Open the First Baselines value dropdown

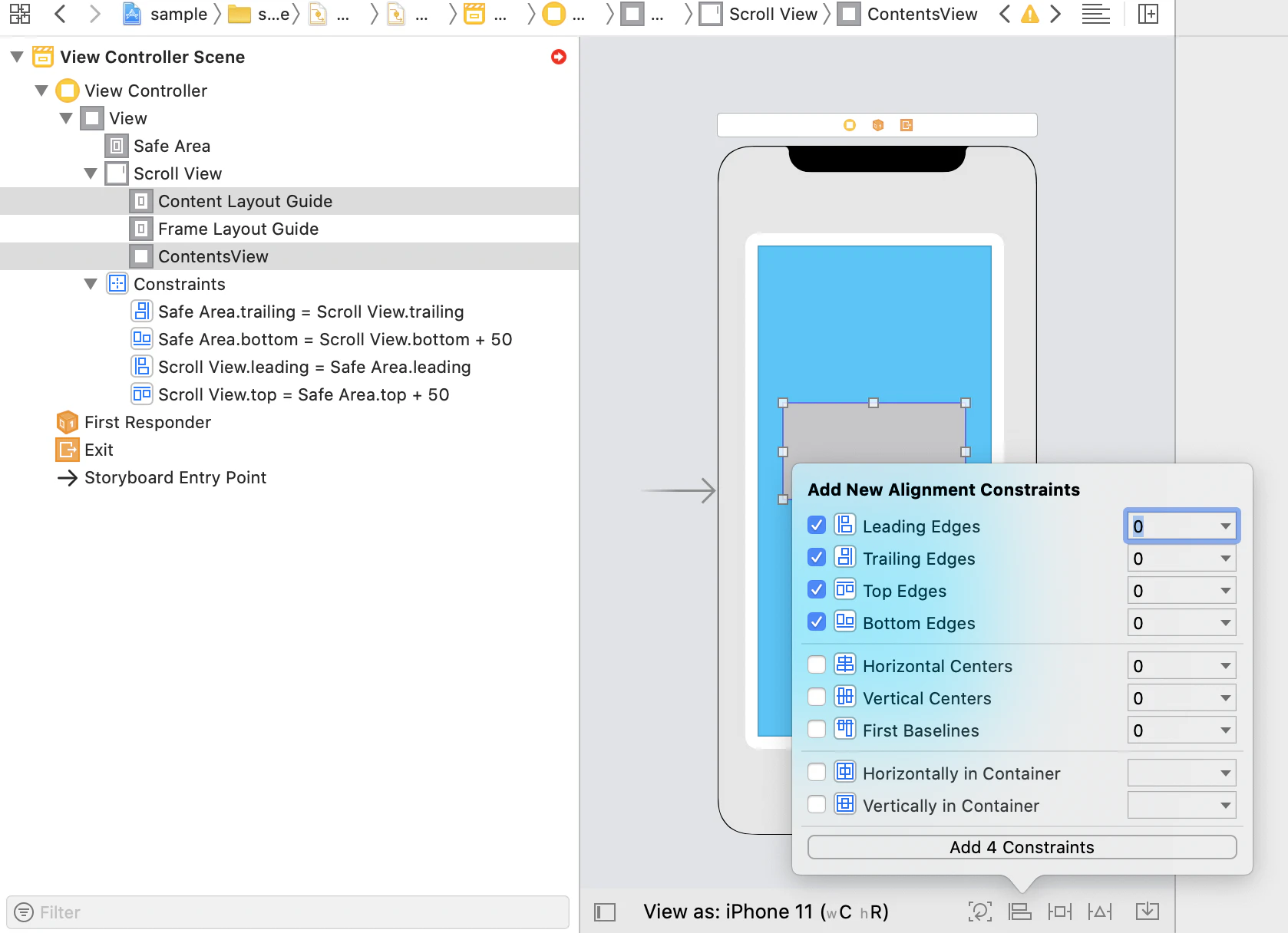click(1225, 730)
